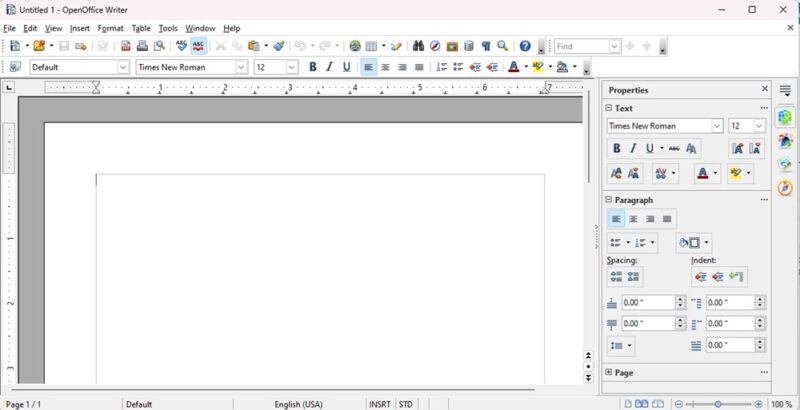Open the Format menu
Screen dimensions: 800x410
(x=111, y=28)
